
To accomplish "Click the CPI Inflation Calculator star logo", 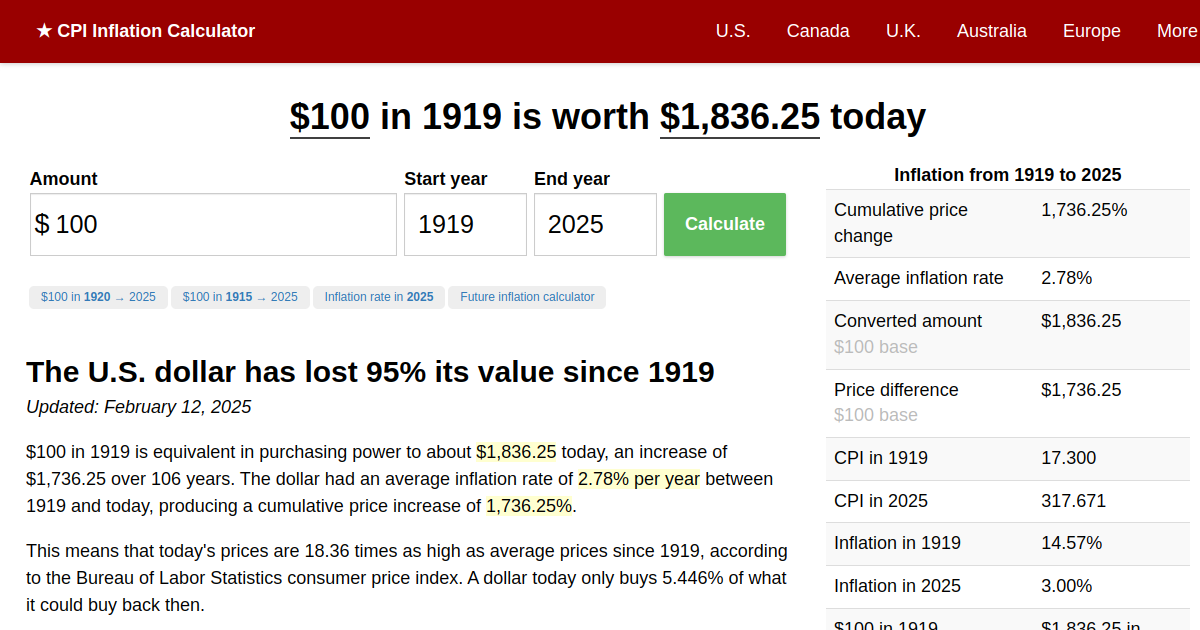I will (145, 31).
